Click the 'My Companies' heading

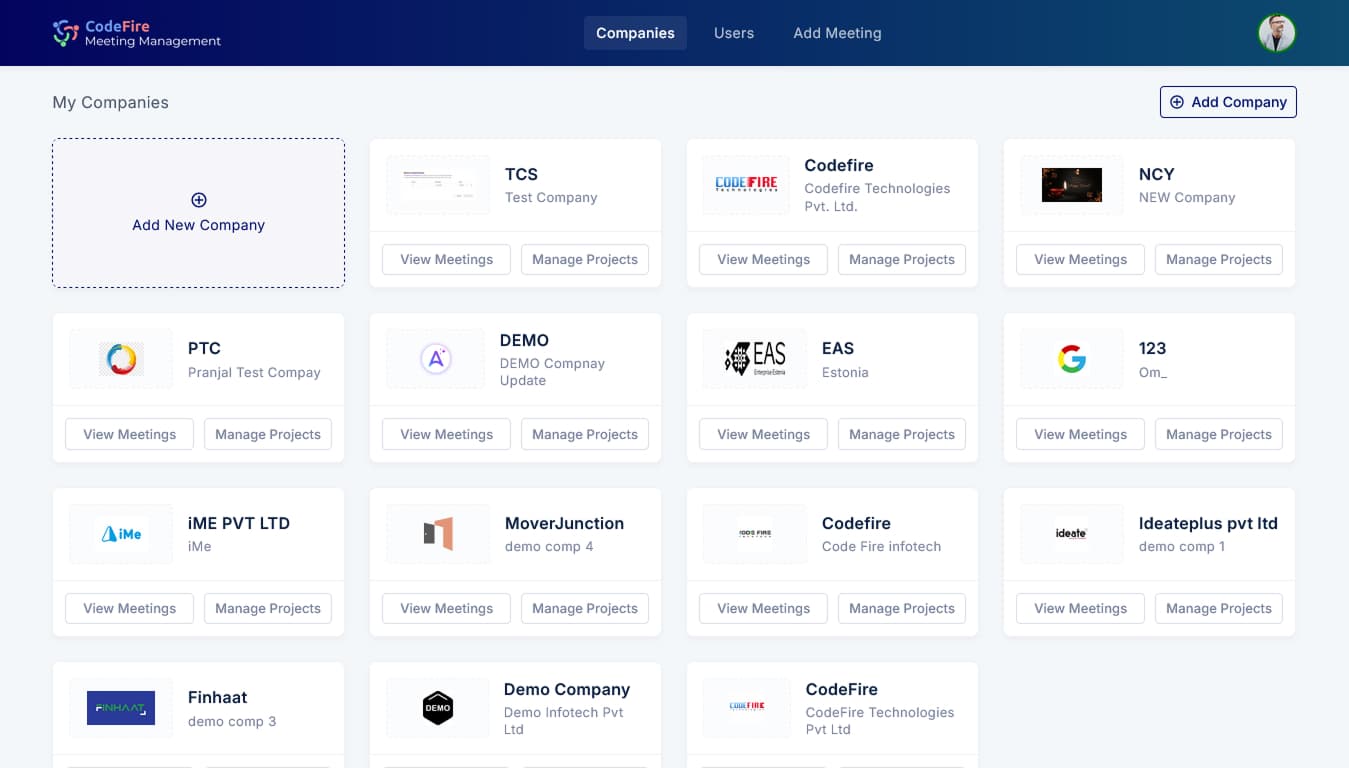click(x=111, y=102)
